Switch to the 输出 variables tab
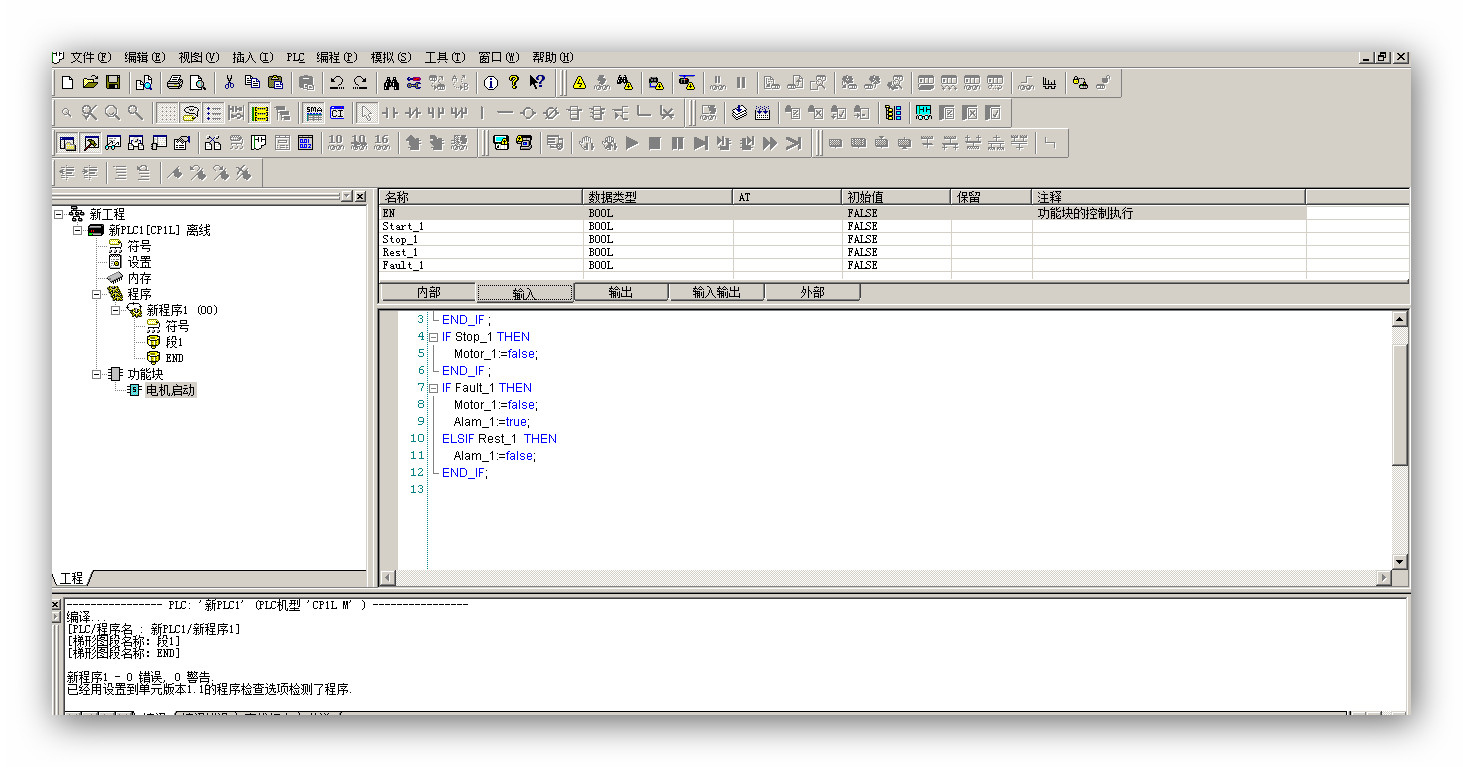This screenshot has height=767, width=1463. point(620,293)
